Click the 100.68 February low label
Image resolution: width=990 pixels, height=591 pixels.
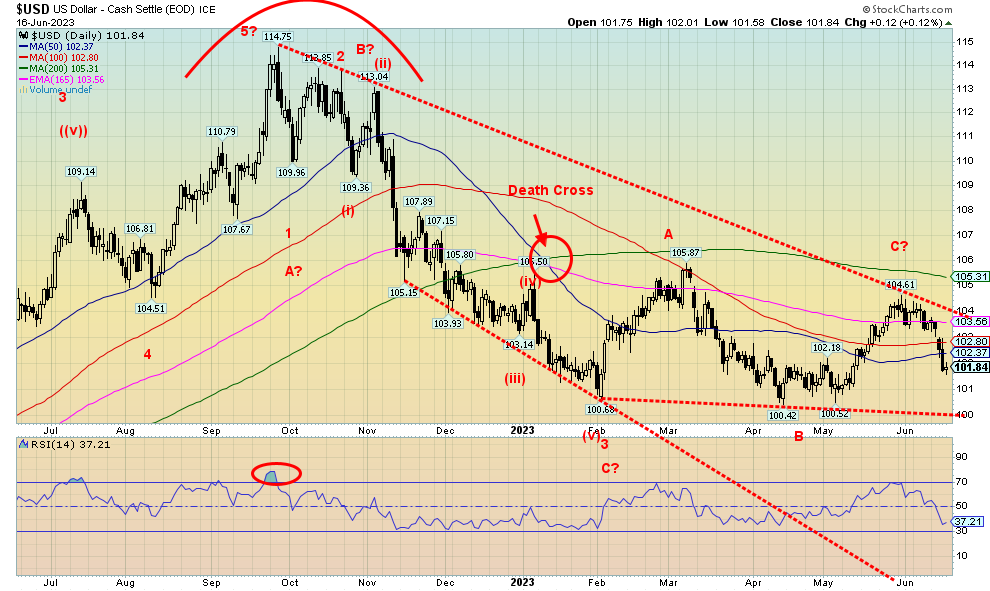click(x=600, y=409)
